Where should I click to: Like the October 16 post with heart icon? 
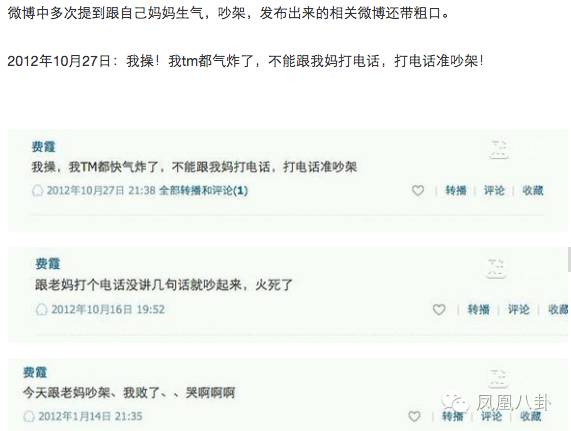(439, 309)
